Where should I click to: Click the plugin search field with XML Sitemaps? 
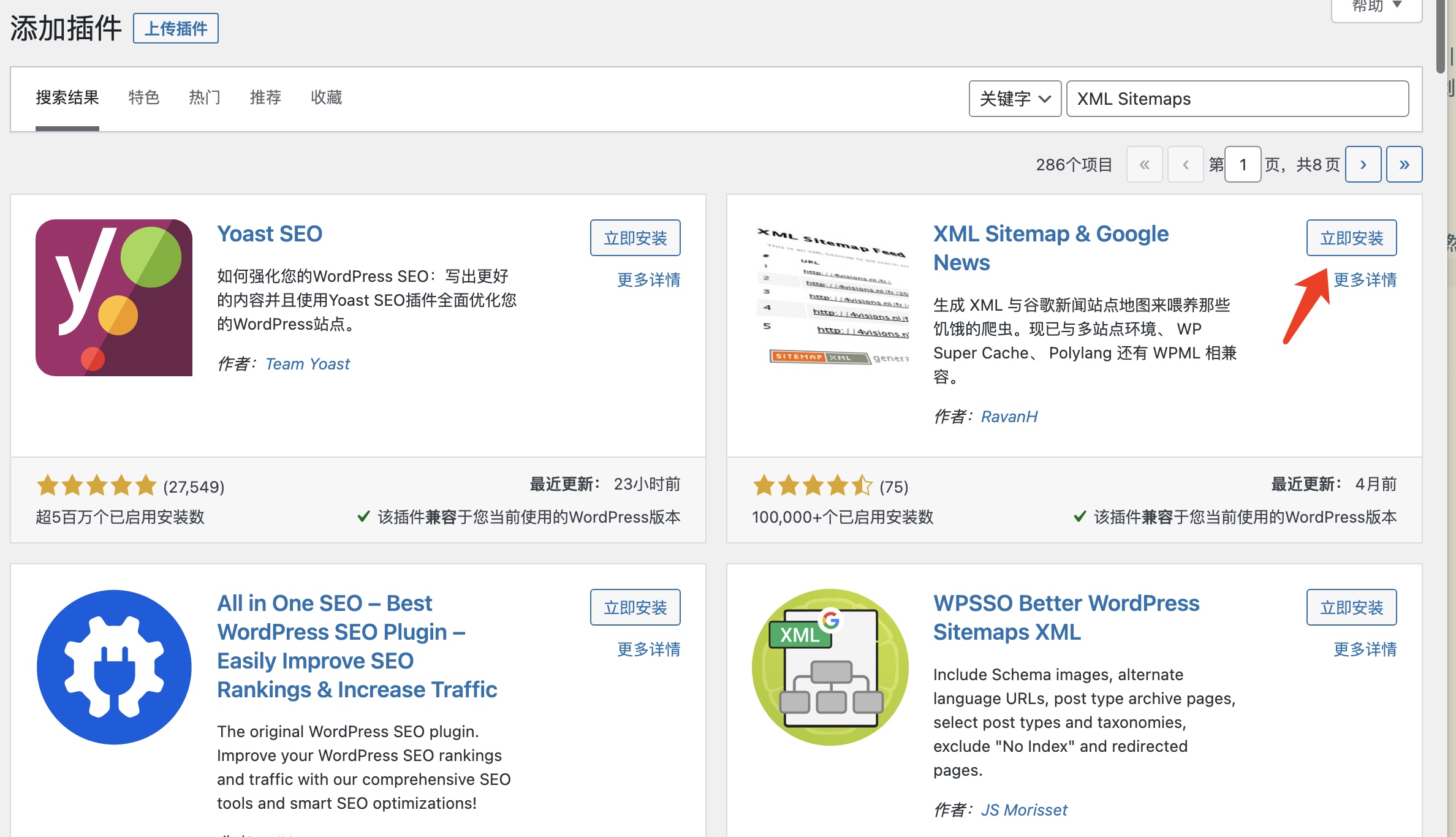tap(1237, 99)
